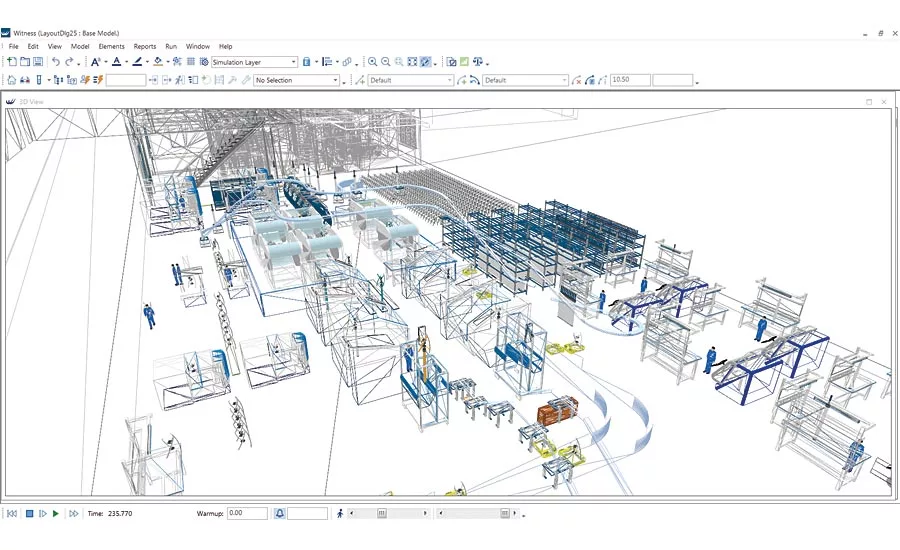Toggle the grid display icon
This screenshot has height=550, width=900.
pyautogui.click(x=191, y=61)
